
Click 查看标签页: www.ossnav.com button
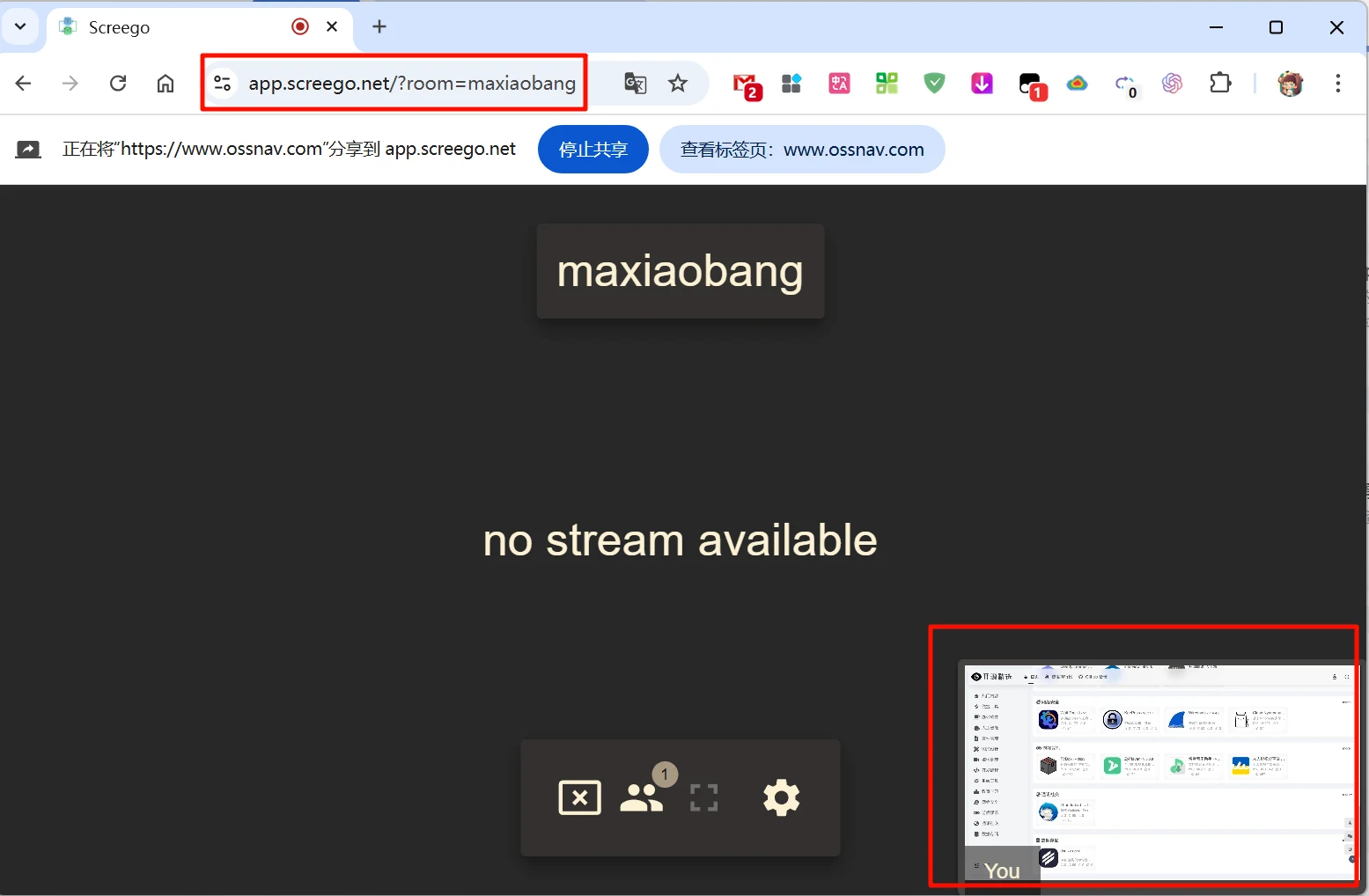(x=801, y=150)
